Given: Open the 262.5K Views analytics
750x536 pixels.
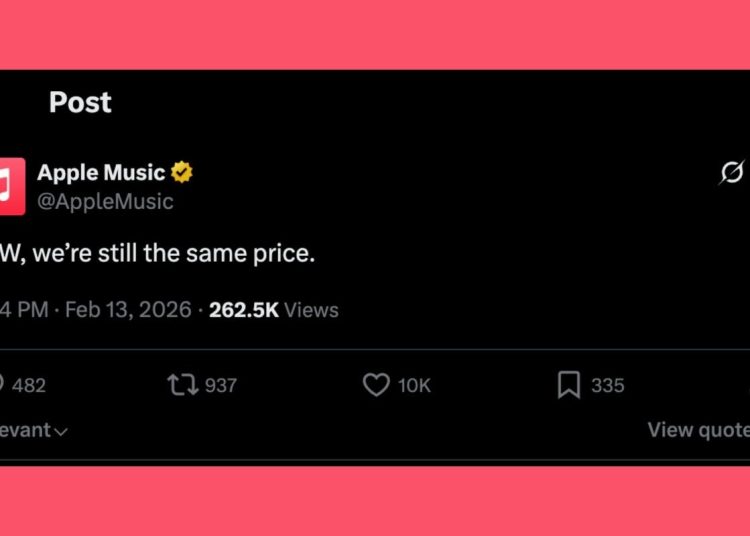Looking at the screenshot, I should pos(273,310).
